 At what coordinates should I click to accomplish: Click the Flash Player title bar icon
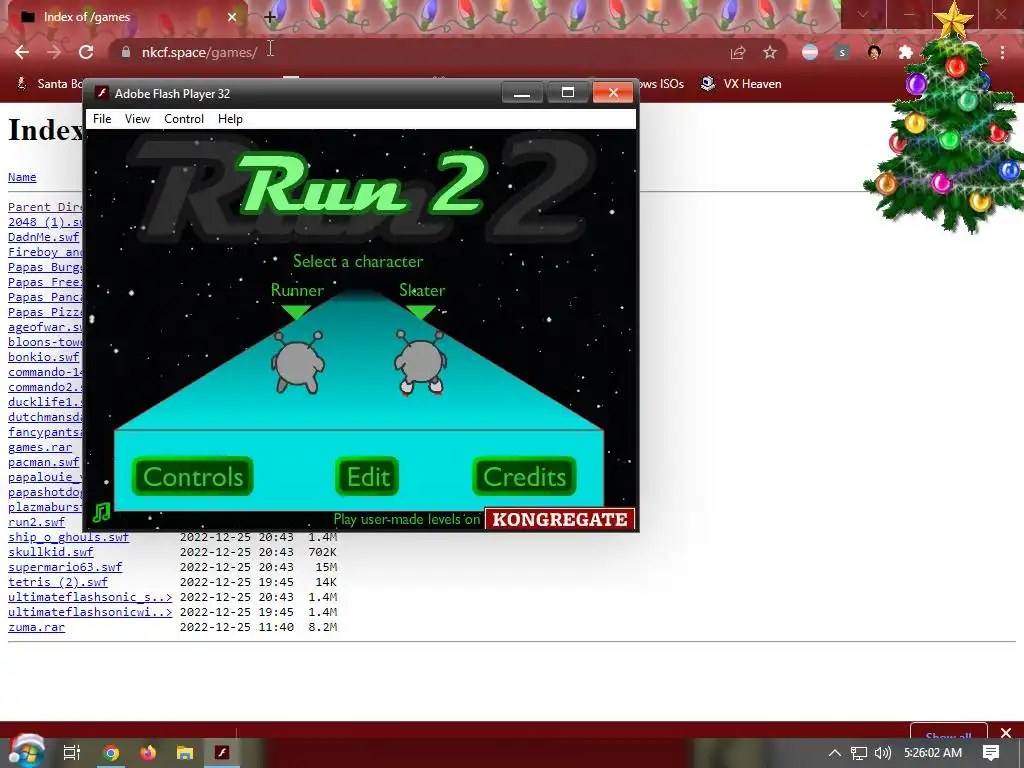(101, 93)
